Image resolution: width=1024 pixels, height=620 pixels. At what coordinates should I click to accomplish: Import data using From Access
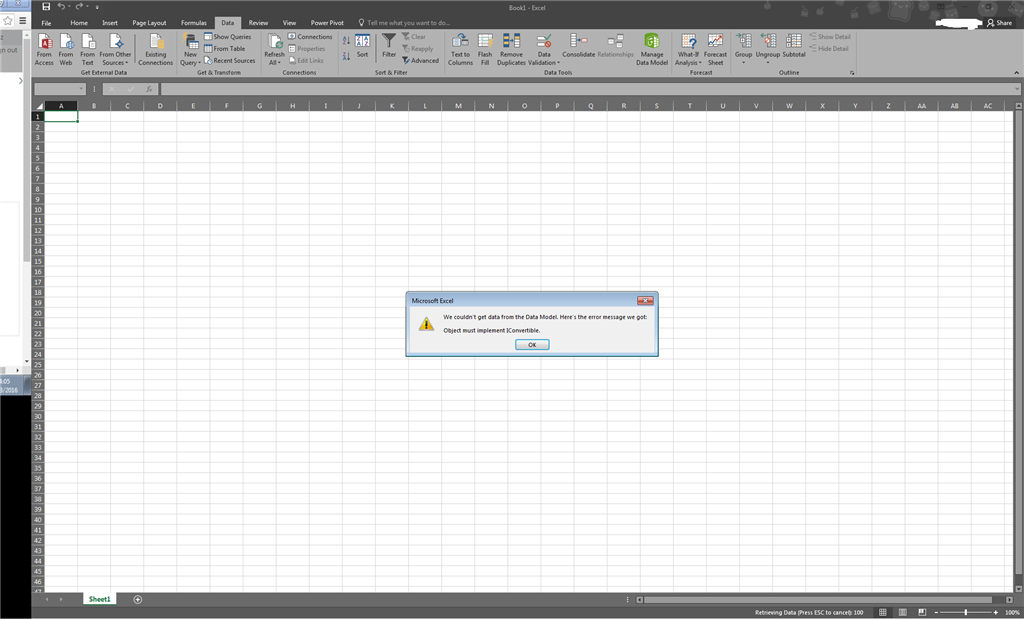[44, 50]
